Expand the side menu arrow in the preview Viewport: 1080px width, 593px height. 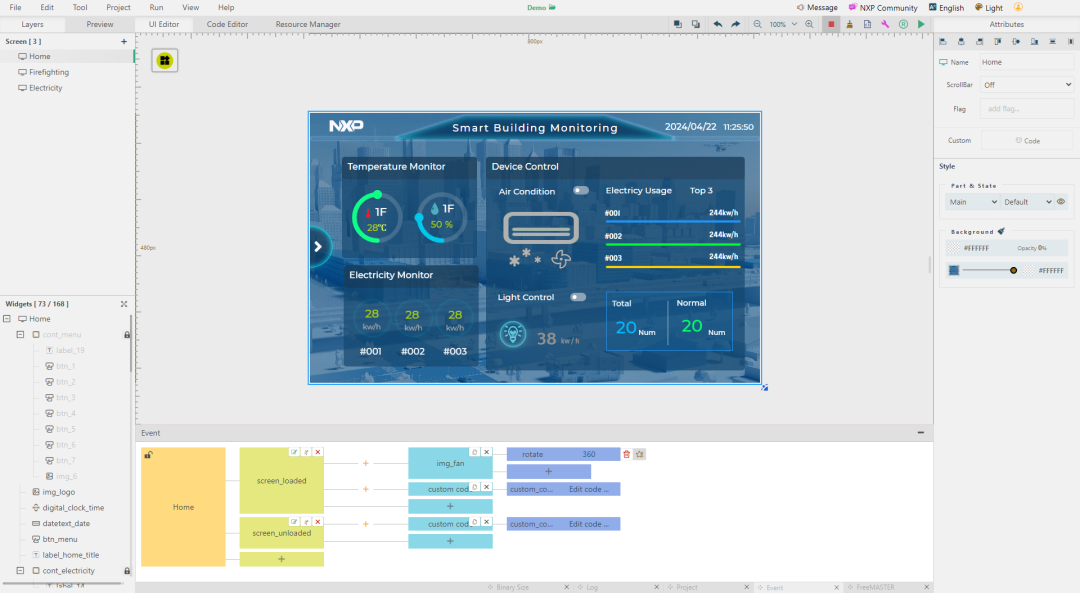point(318,247)
